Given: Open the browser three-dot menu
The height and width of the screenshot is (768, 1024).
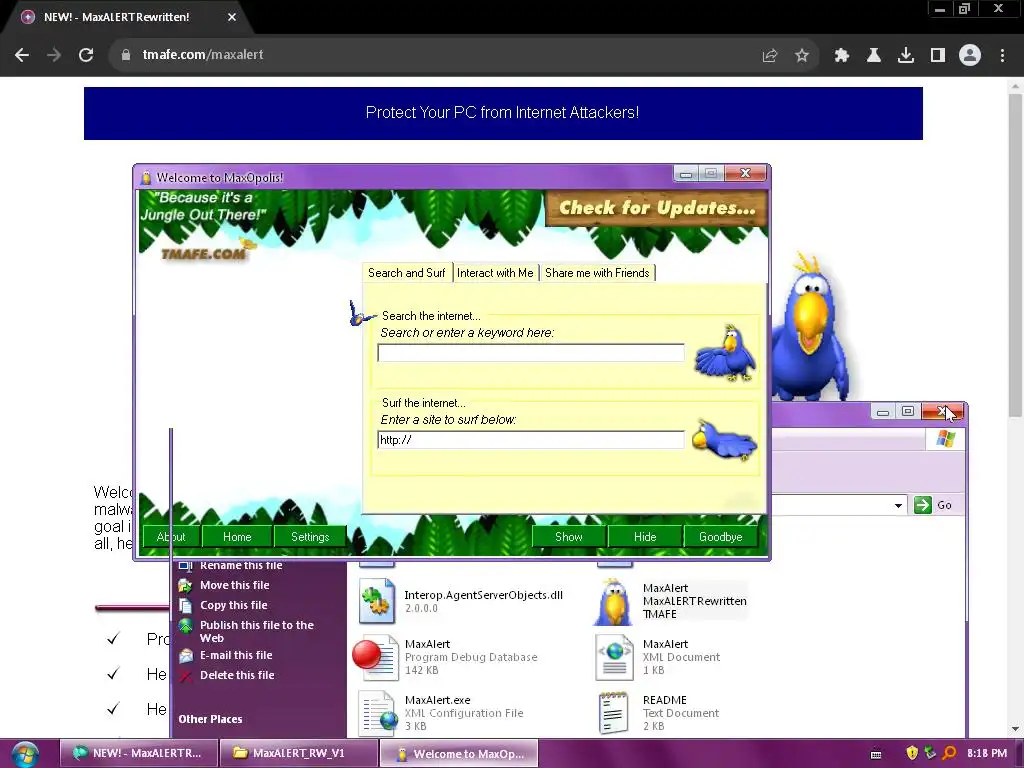Looking at the screenshot, I should click(1002, 56).
